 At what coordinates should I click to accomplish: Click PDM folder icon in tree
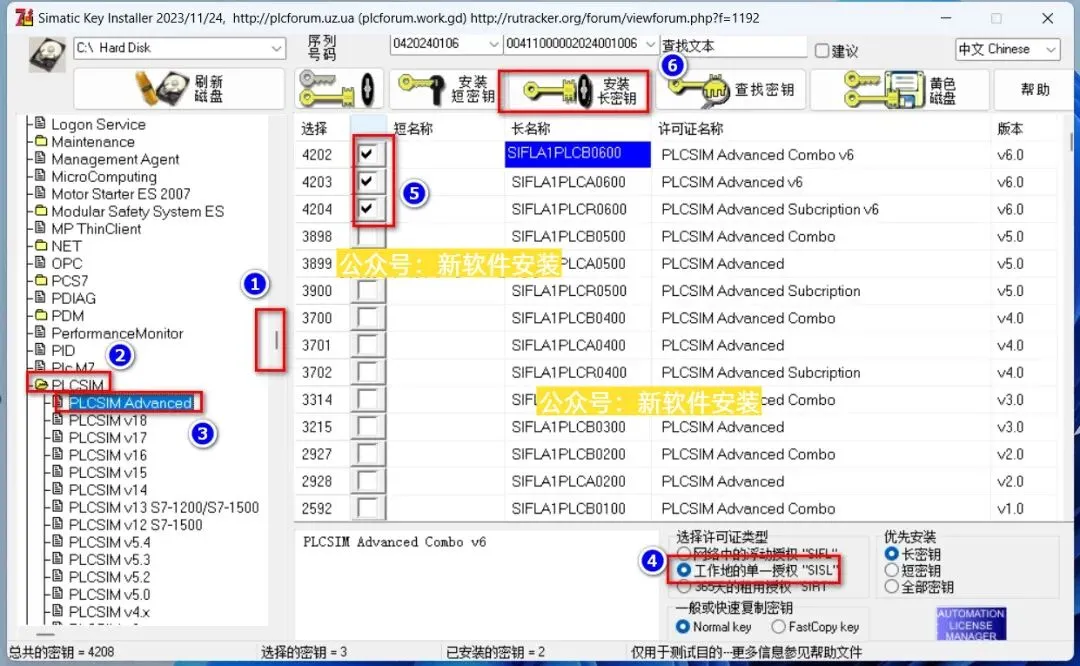(x=41, y=315)
